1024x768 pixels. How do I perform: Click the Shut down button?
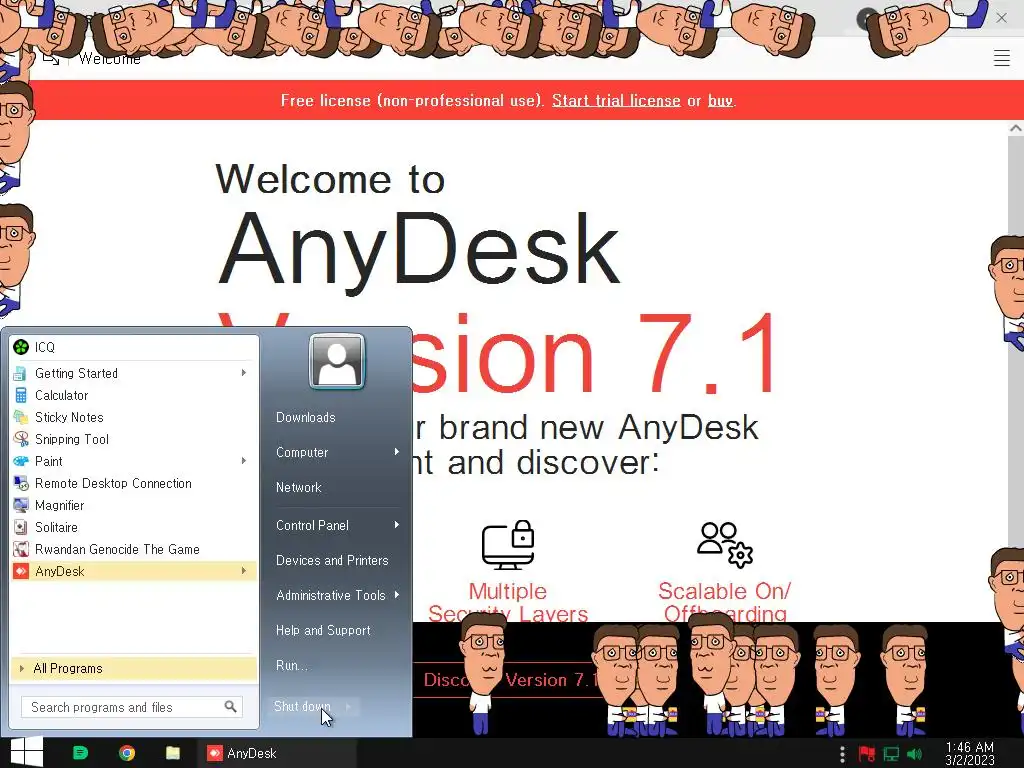pos(302,707)
